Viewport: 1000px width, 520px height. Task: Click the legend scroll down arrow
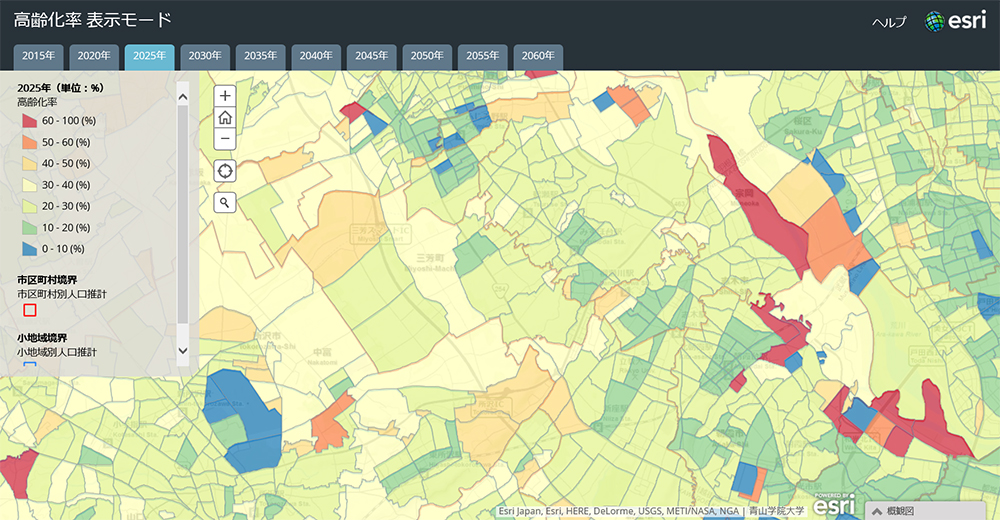[x=183, y=351]
